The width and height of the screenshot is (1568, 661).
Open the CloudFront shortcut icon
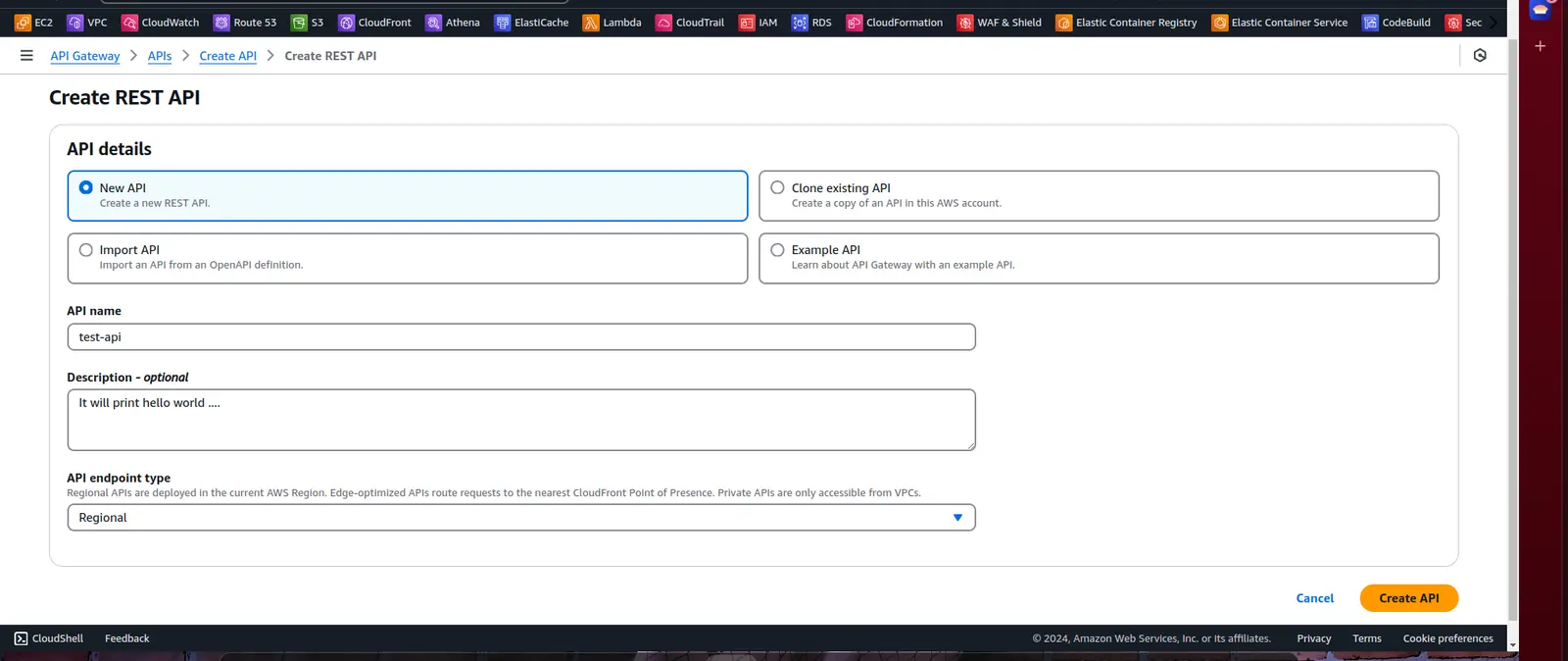(346, 23)
